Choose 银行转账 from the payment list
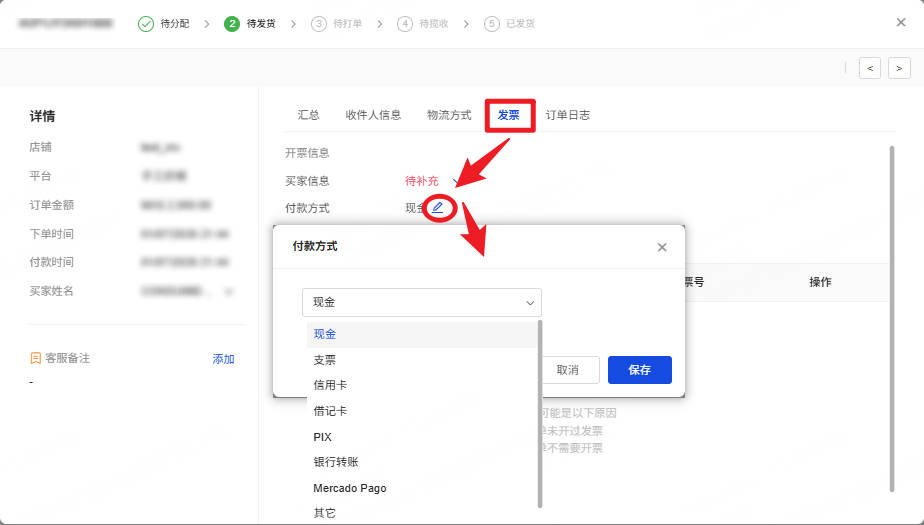924x525 pixels. pyautogui.click(x=421, y=462)
